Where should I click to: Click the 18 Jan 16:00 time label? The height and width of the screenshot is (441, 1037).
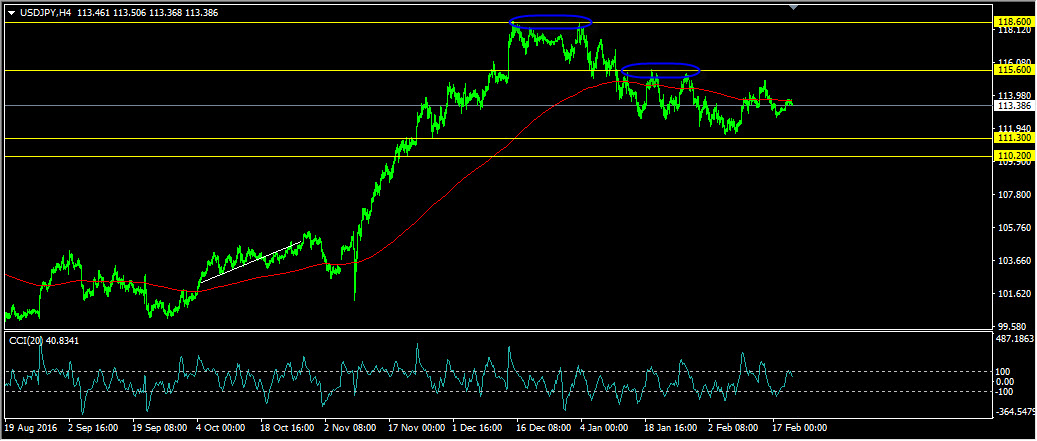pyautogui.click(x=671, y=428)
